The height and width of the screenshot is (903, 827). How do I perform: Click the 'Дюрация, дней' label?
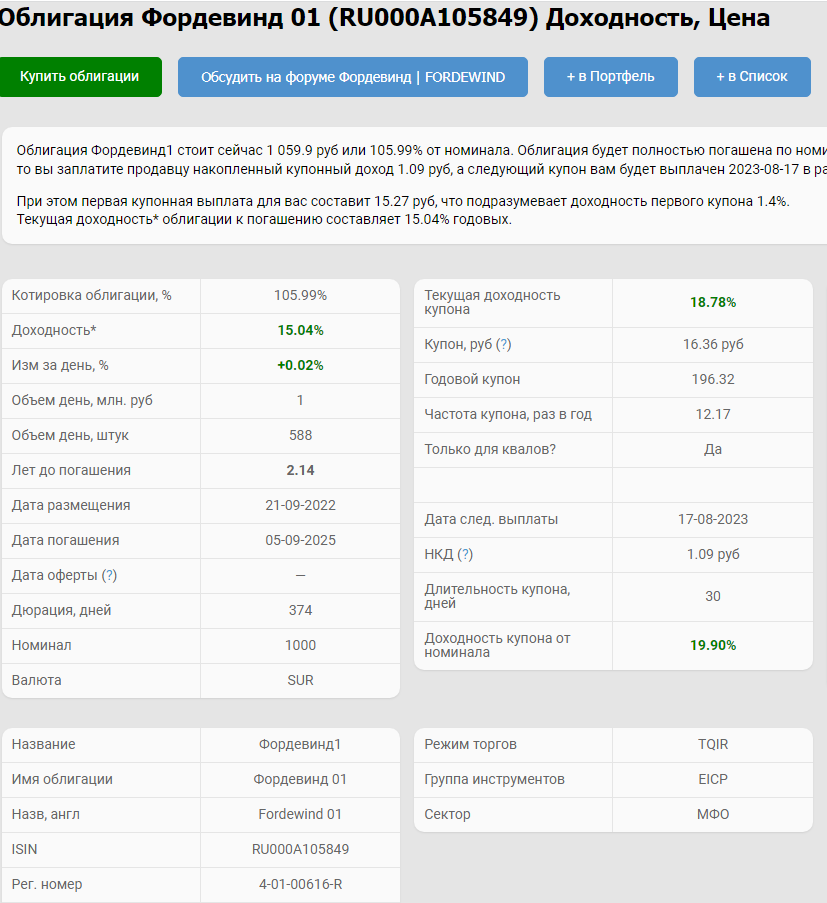[x=62, y=610]
